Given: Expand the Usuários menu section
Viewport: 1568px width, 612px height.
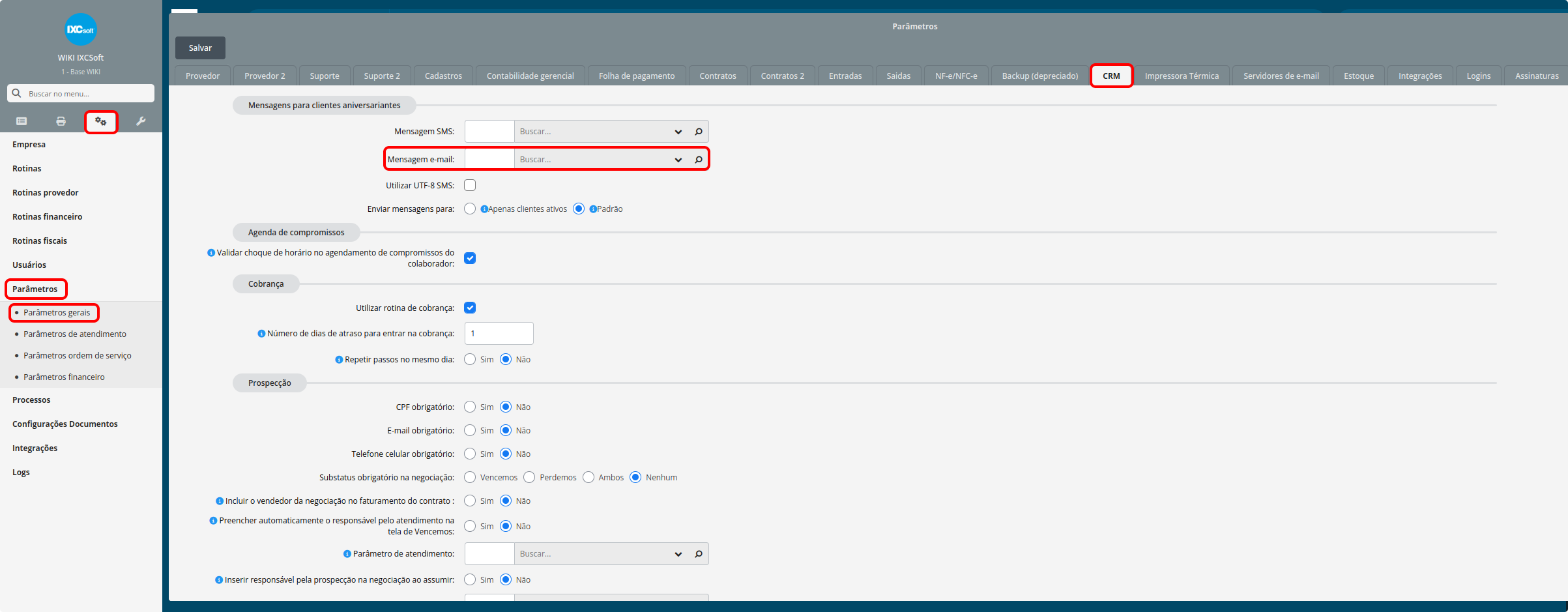Looking at the screenshot, I should (29, 265).
